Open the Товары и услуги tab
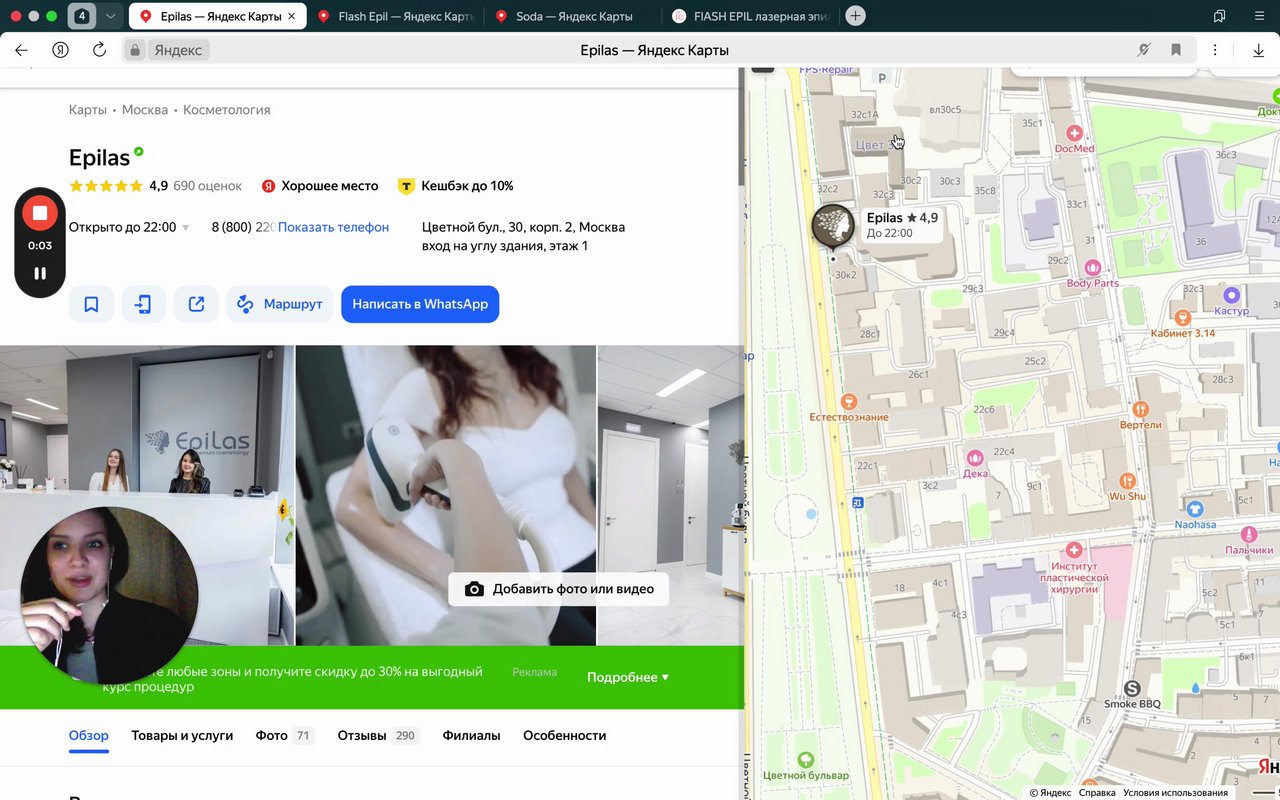 182,735
